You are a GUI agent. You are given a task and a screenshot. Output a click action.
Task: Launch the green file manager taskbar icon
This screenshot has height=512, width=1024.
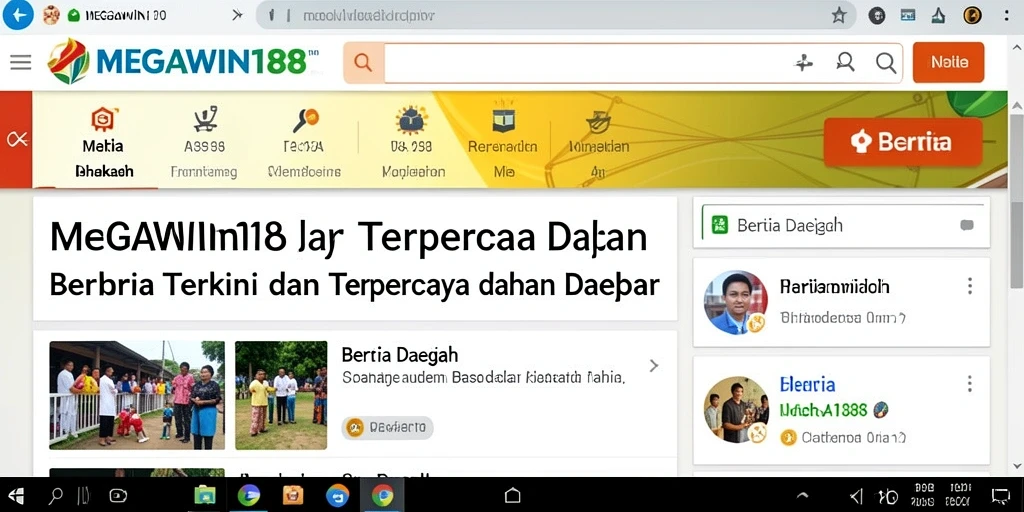coord(206,496)
